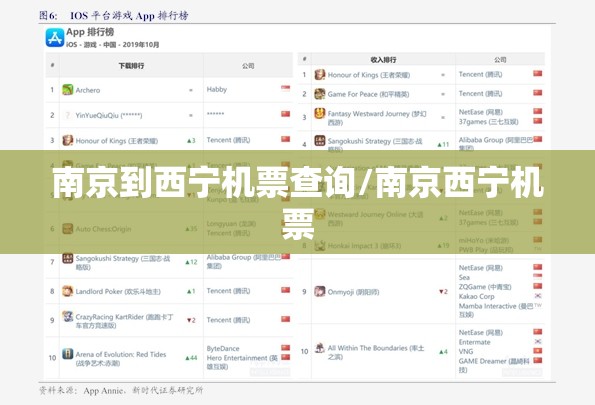Click the flag next to ByteDance
This screenshot has height=405, width=595.
coord(285,348)
